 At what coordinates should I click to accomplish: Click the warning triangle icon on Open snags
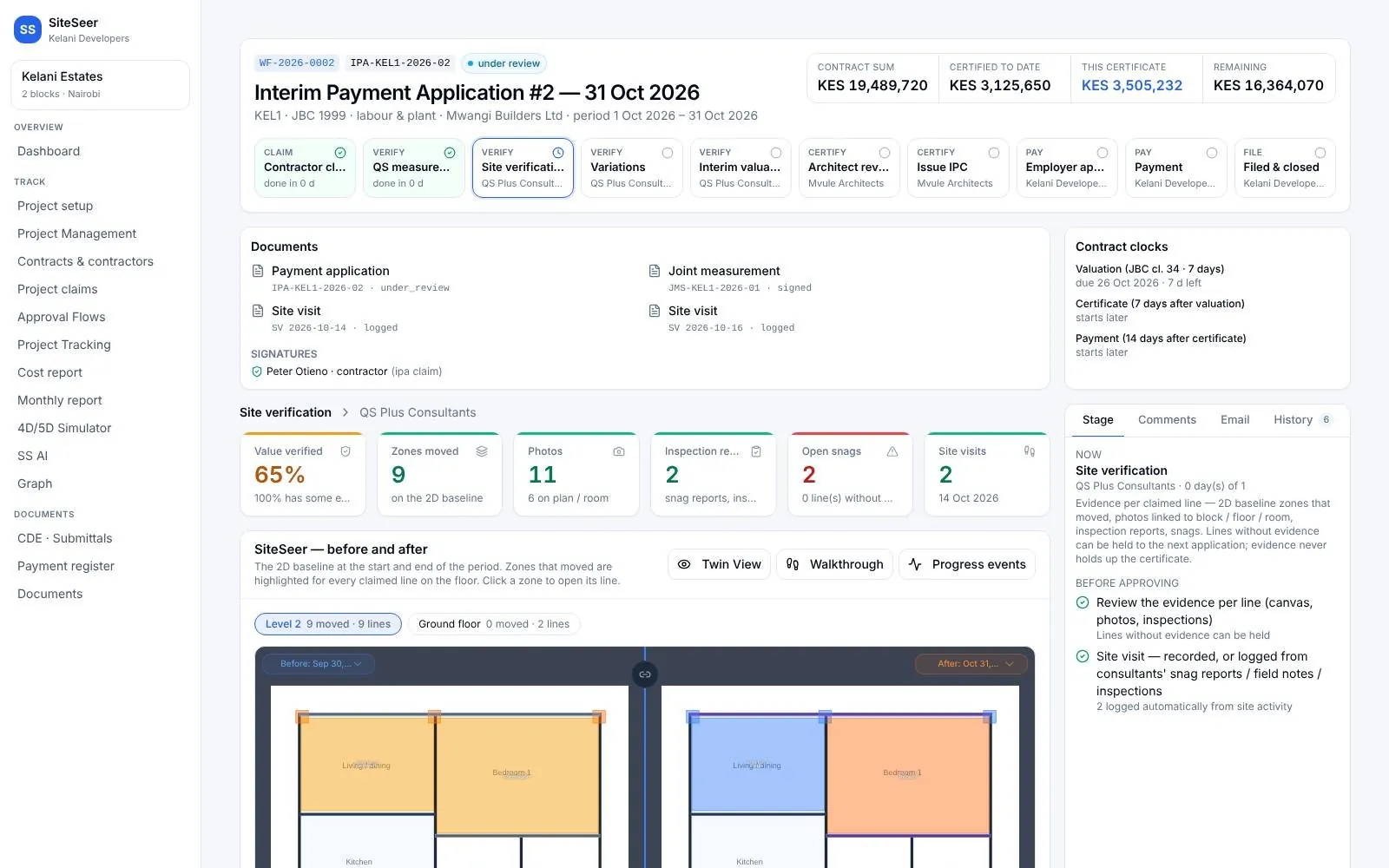(x=892, y=451)
